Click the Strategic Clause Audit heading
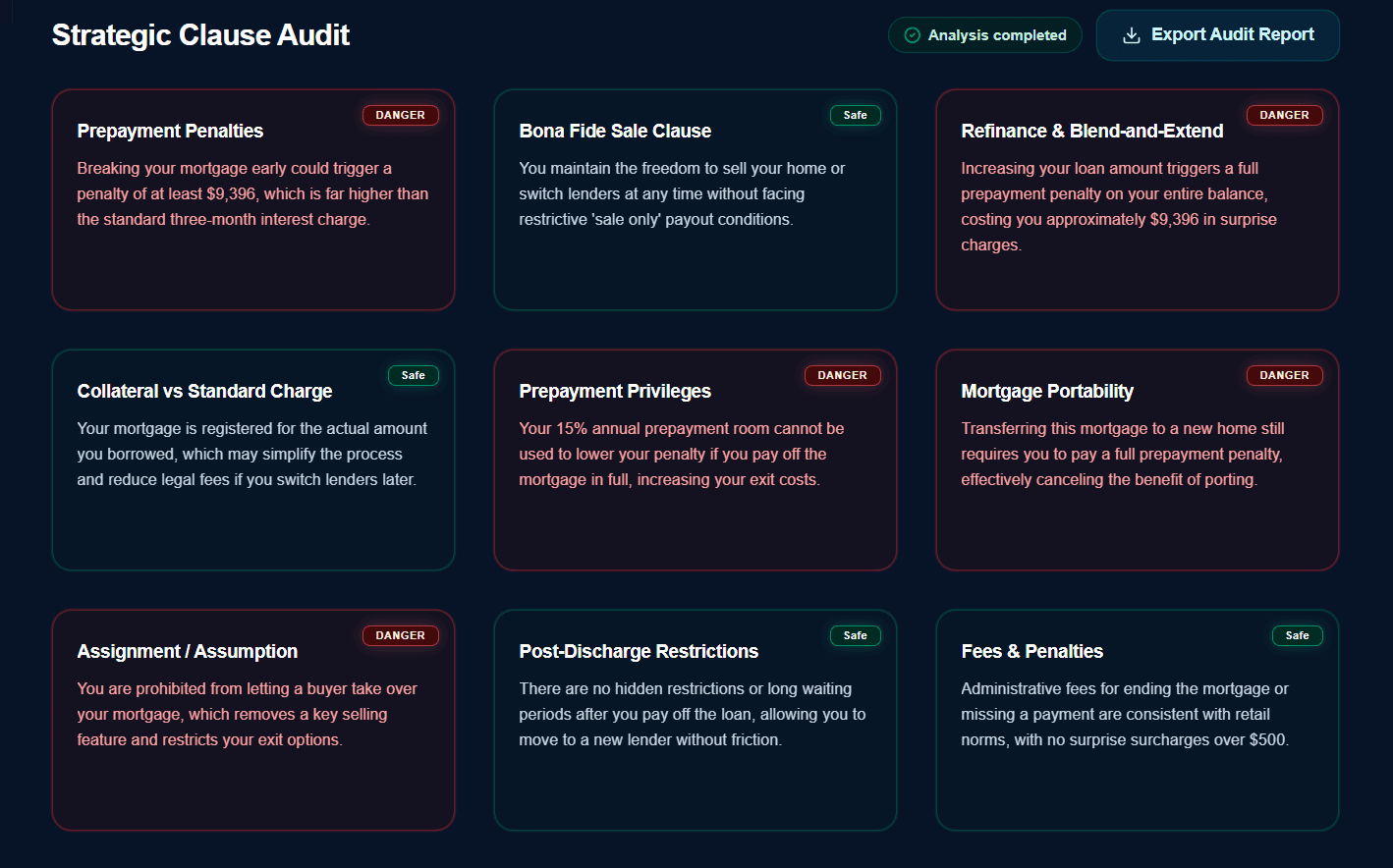Viewport: 1393px width, 868px height. tap(200, 35)
